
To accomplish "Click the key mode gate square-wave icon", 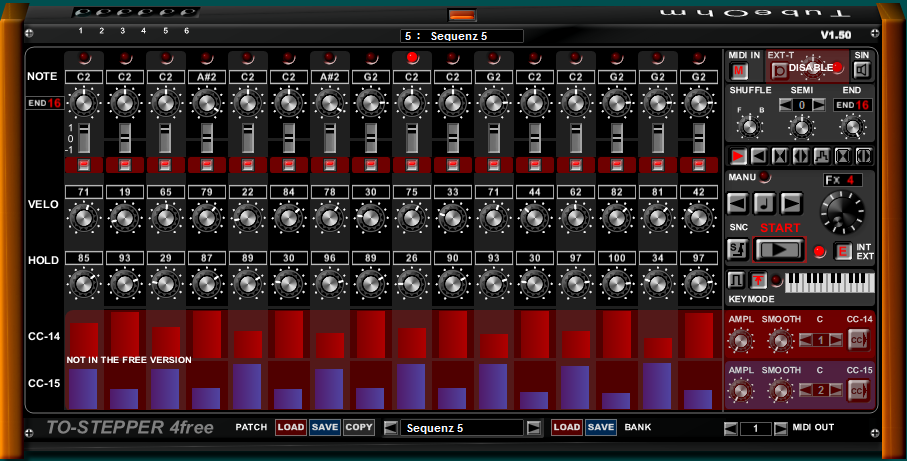I will [x=736, y=281].
